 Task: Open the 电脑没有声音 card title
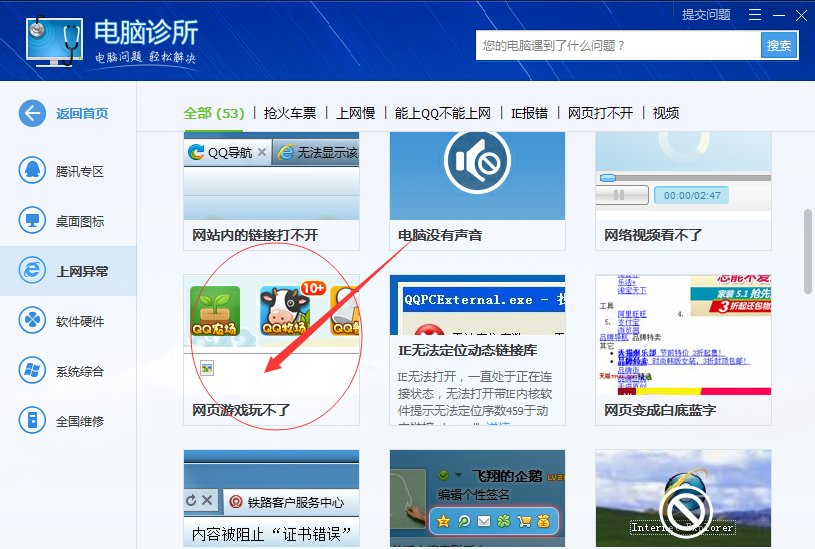(x=440, y=235)
